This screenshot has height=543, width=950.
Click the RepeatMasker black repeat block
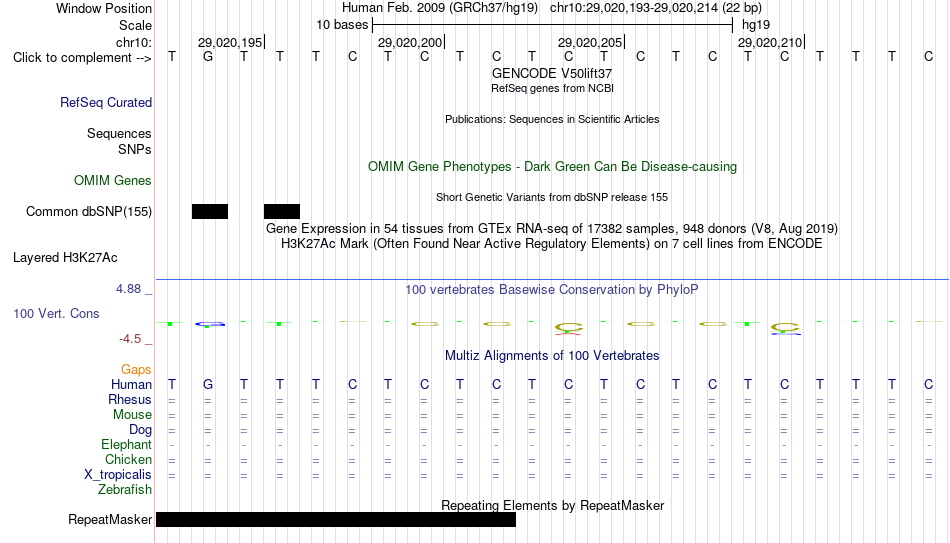[x=336, y=519]
